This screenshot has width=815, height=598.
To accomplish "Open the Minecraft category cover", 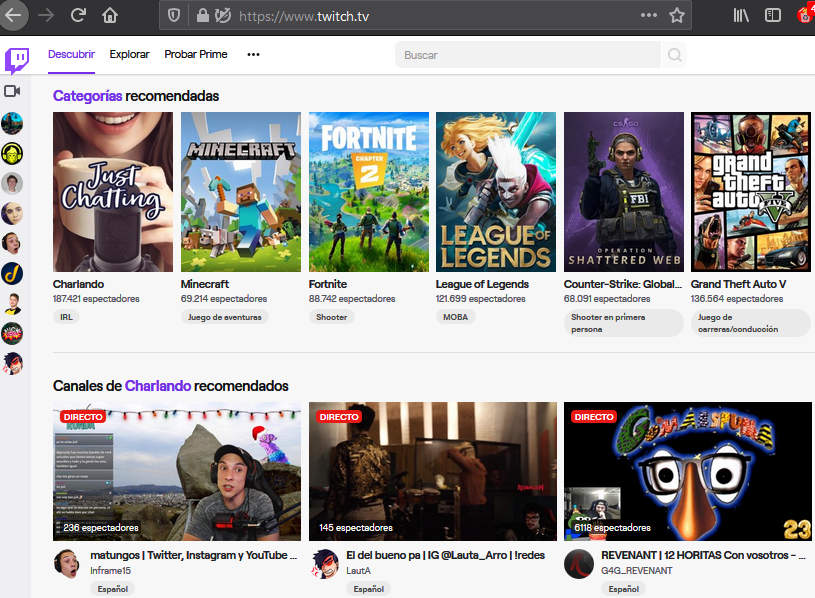I will click(x=241, y=192).
